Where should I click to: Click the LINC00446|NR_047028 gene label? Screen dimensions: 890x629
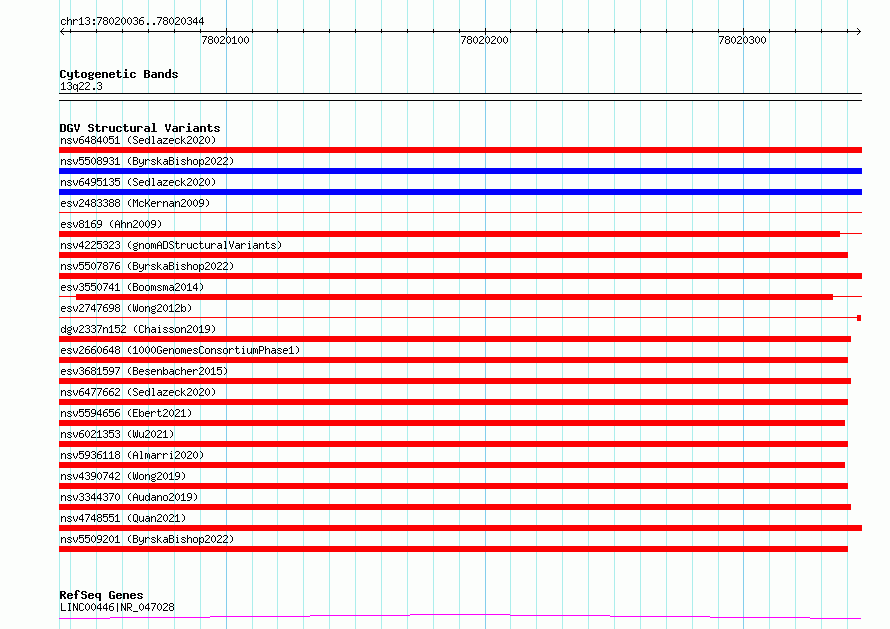pos(117,607)
